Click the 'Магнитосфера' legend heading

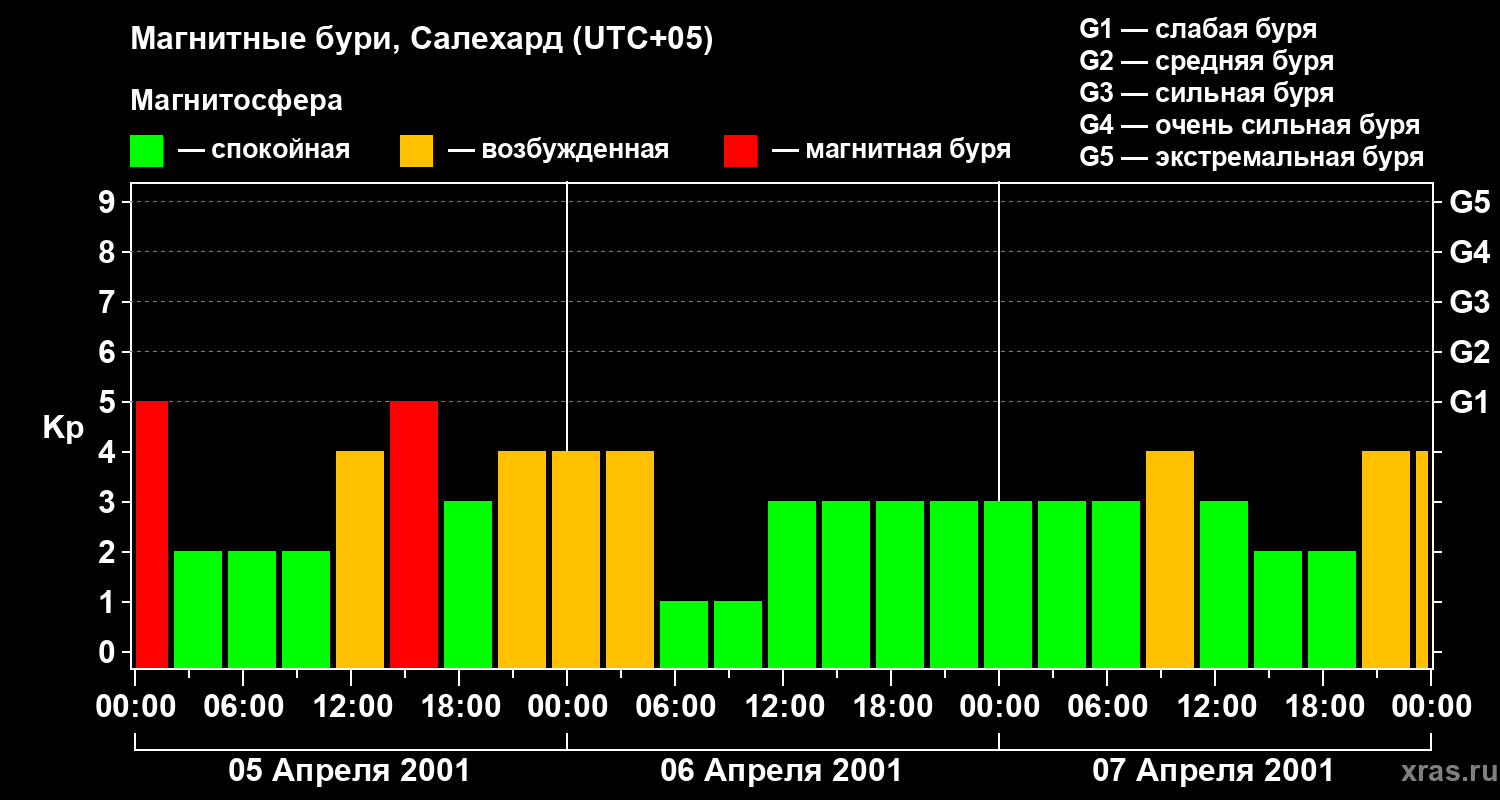(236, 101)
